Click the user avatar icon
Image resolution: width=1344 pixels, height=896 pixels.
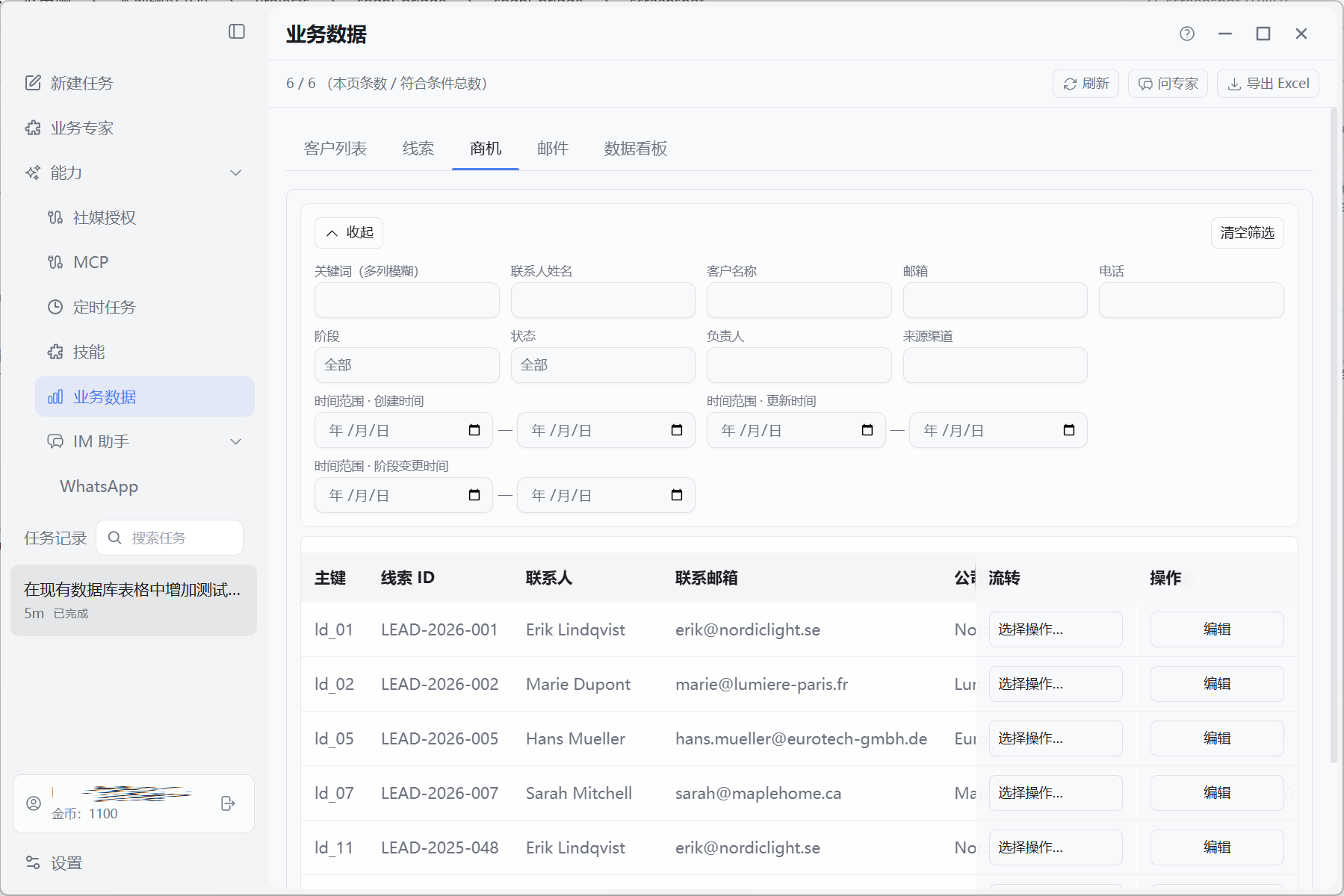point(34,803)
